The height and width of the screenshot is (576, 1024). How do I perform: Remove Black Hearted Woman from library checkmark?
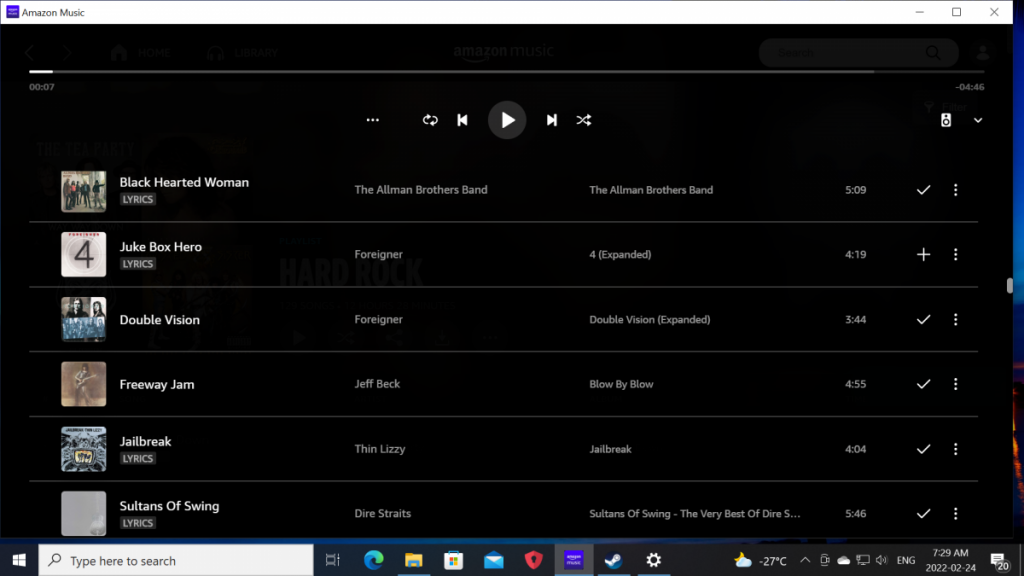pos(923,190)
